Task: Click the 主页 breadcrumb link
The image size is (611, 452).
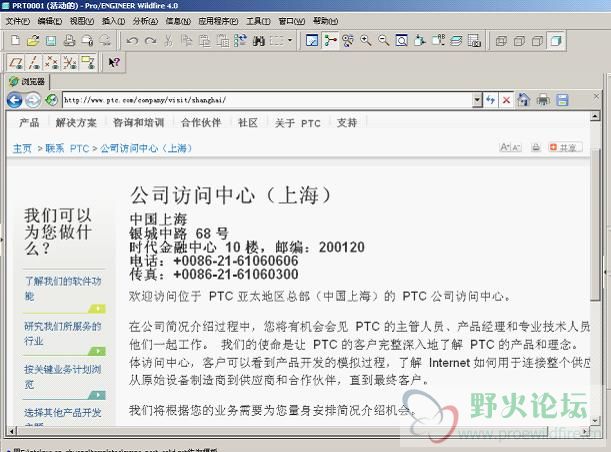Action: pyautogui.click(x=22, y=148)
